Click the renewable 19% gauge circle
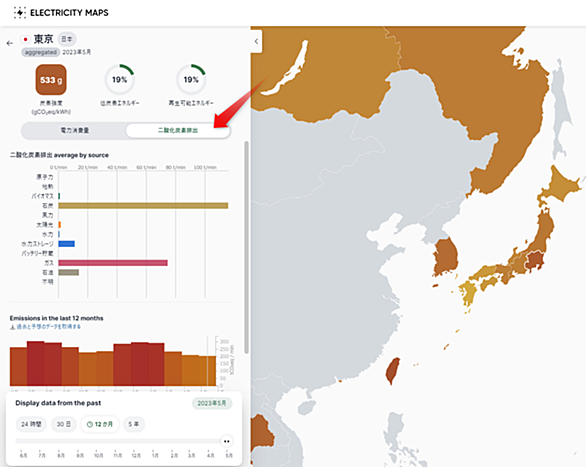This screenshot has height=467, width=586. click(191, 80)
